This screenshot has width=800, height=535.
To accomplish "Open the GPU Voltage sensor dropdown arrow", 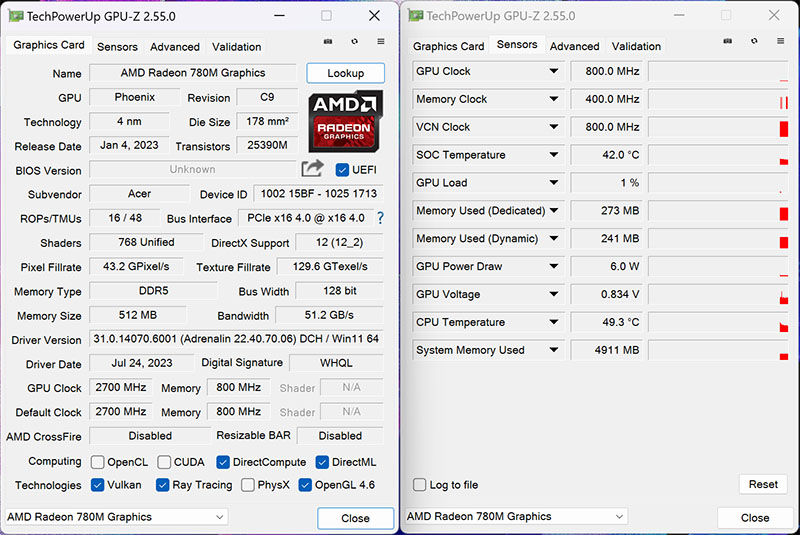I will point(554,294).
